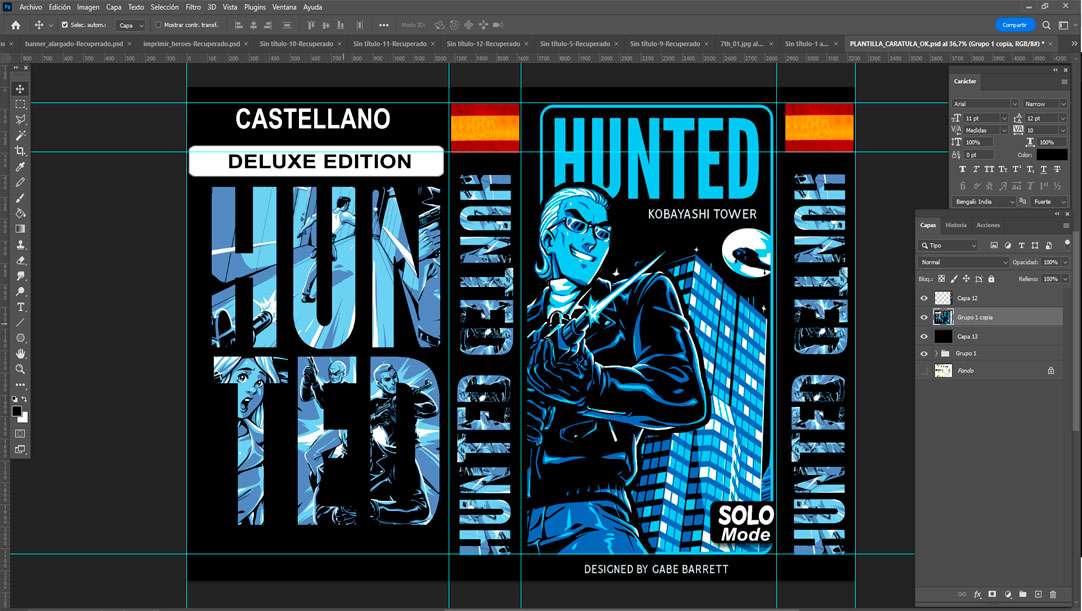
Task: Switch to banner_alargado-Recuperado.psd document tab
Action: pos(74,43)
